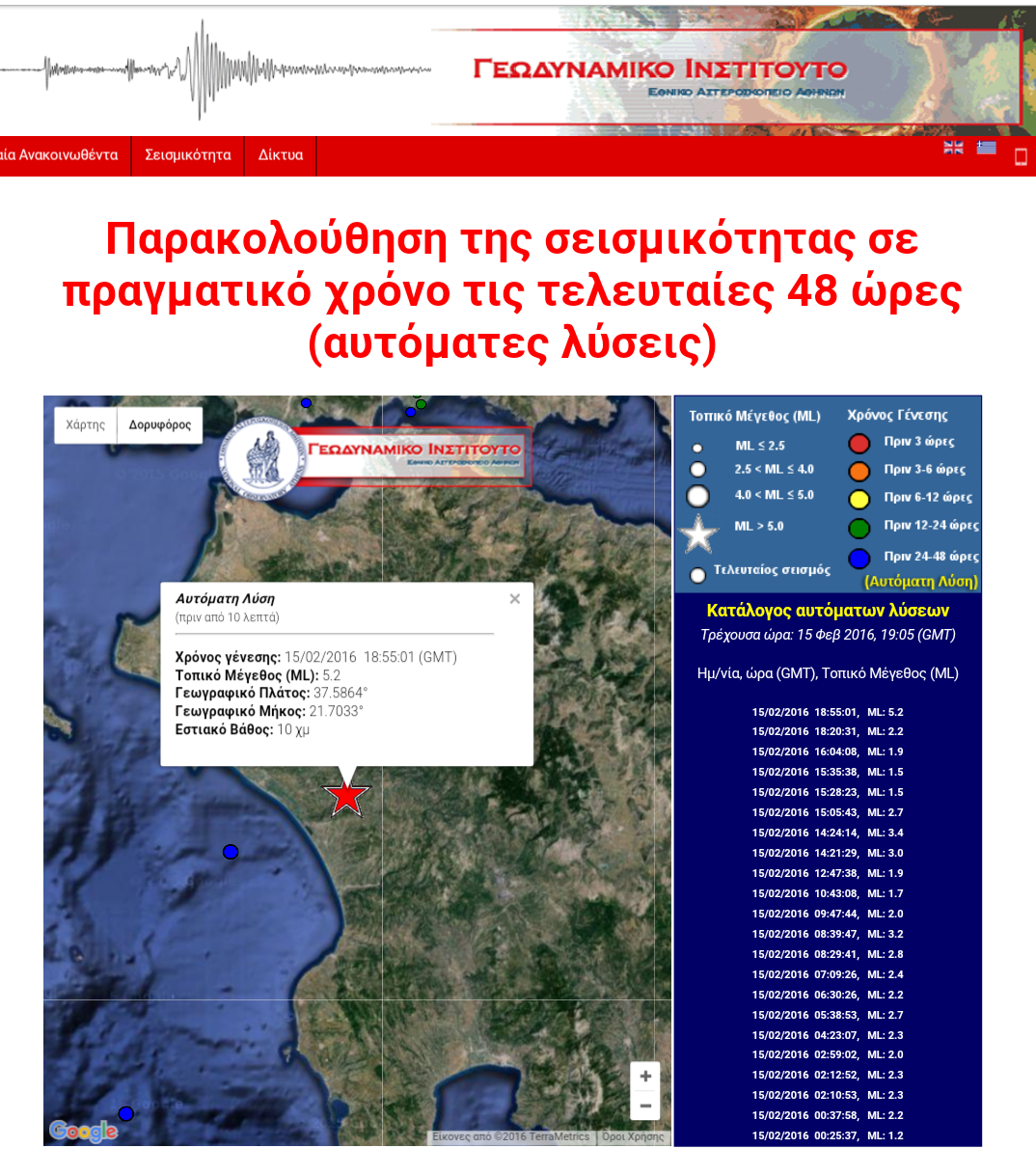Viewport: 1036px width, 1175px height.
Task: Click the Εικόνες από ©2016 TerraMetrics attribution
Action: tap(511, 1136)
